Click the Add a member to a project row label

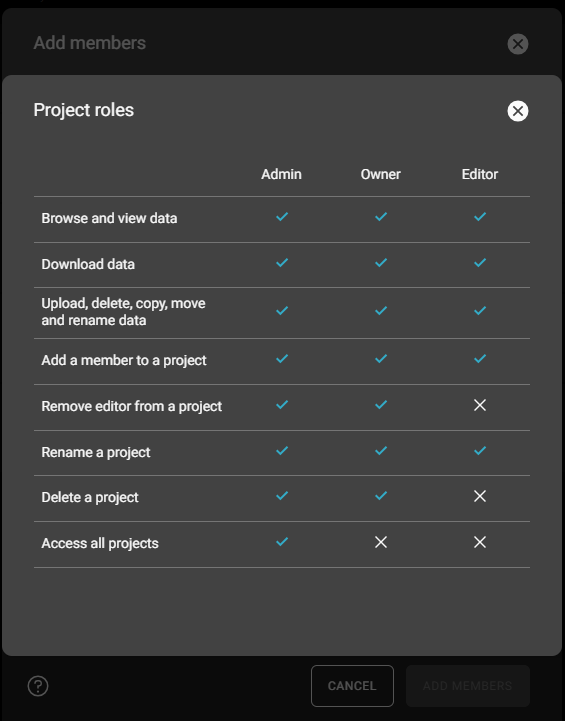coord(124,360)
